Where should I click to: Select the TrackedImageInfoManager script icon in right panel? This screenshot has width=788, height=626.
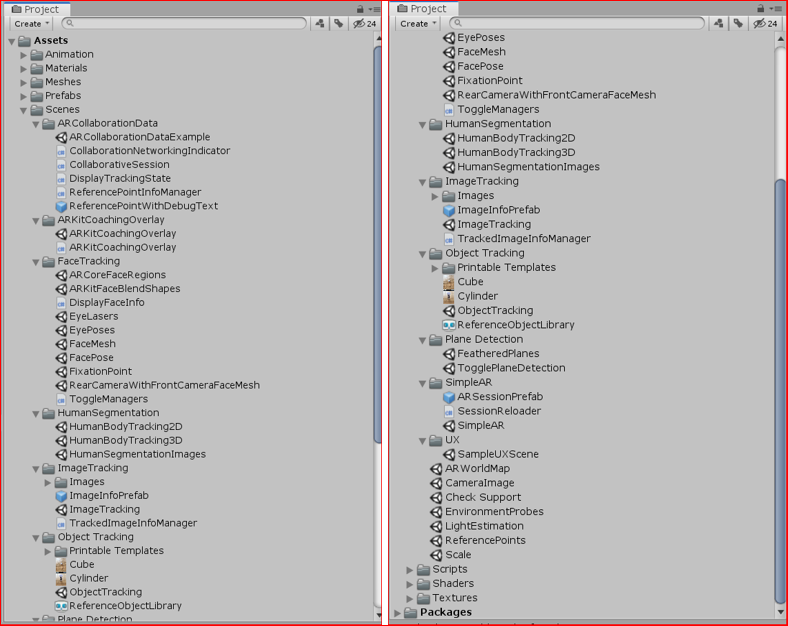click(x=449, y=239)
